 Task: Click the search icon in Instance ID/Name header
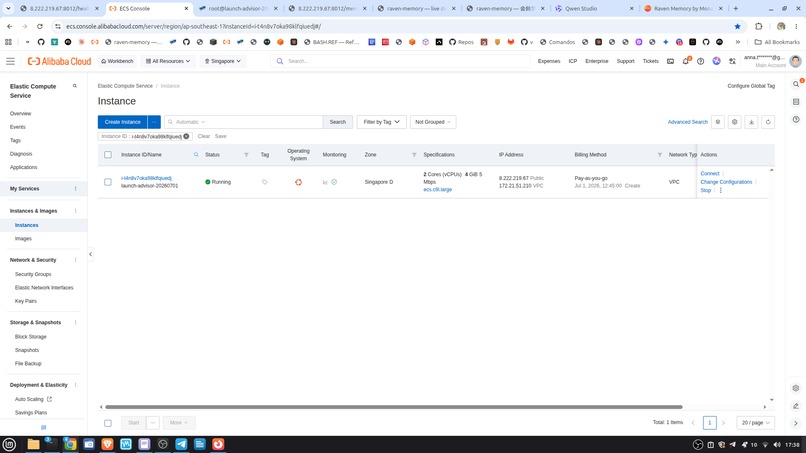[196, 155]
